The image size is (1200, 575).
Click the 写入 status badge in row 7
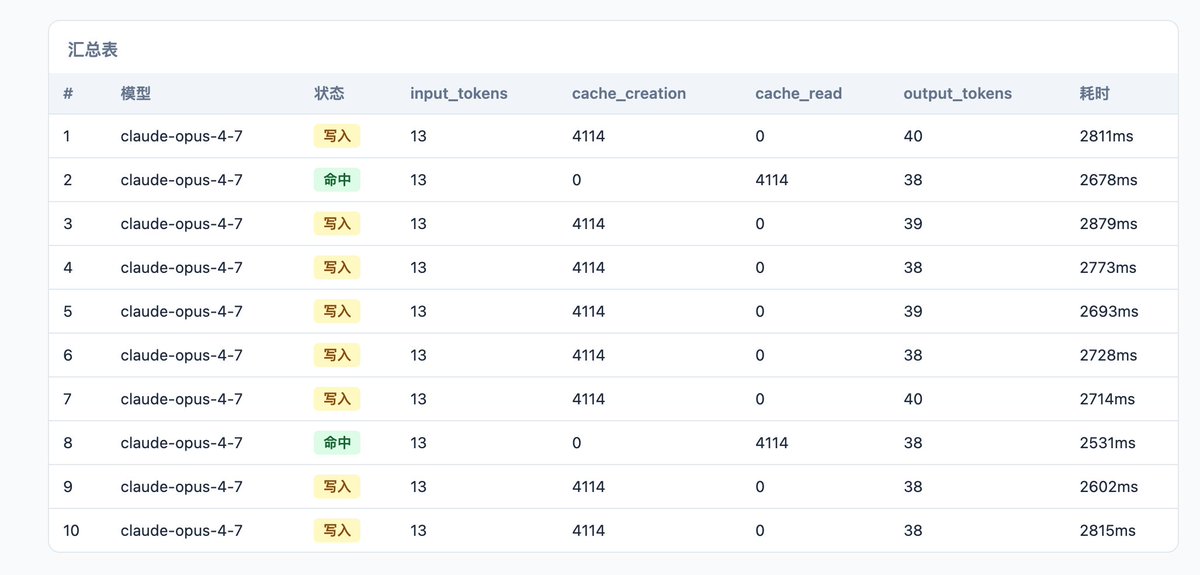(337, 399)
